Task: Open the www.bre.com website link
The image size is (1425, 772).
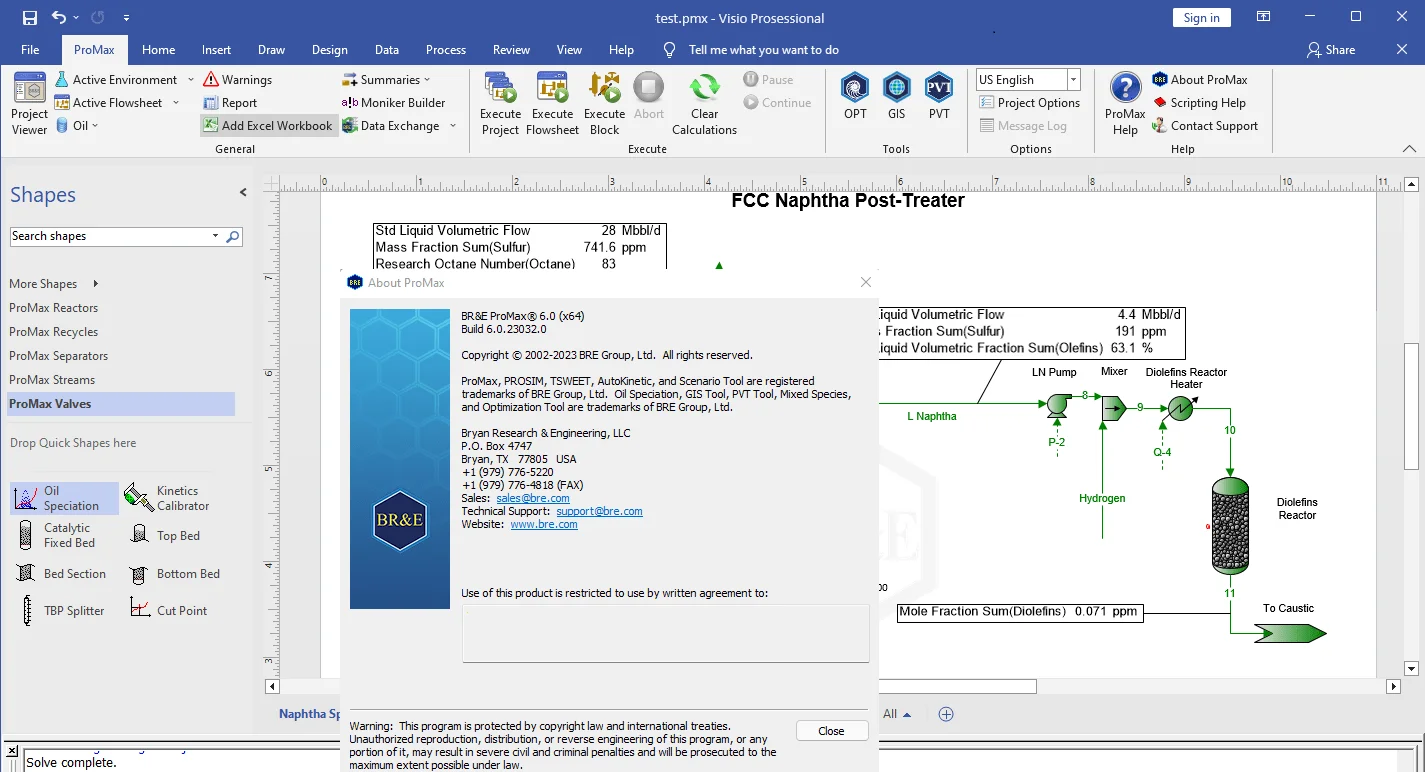Action: pos(544,524)
